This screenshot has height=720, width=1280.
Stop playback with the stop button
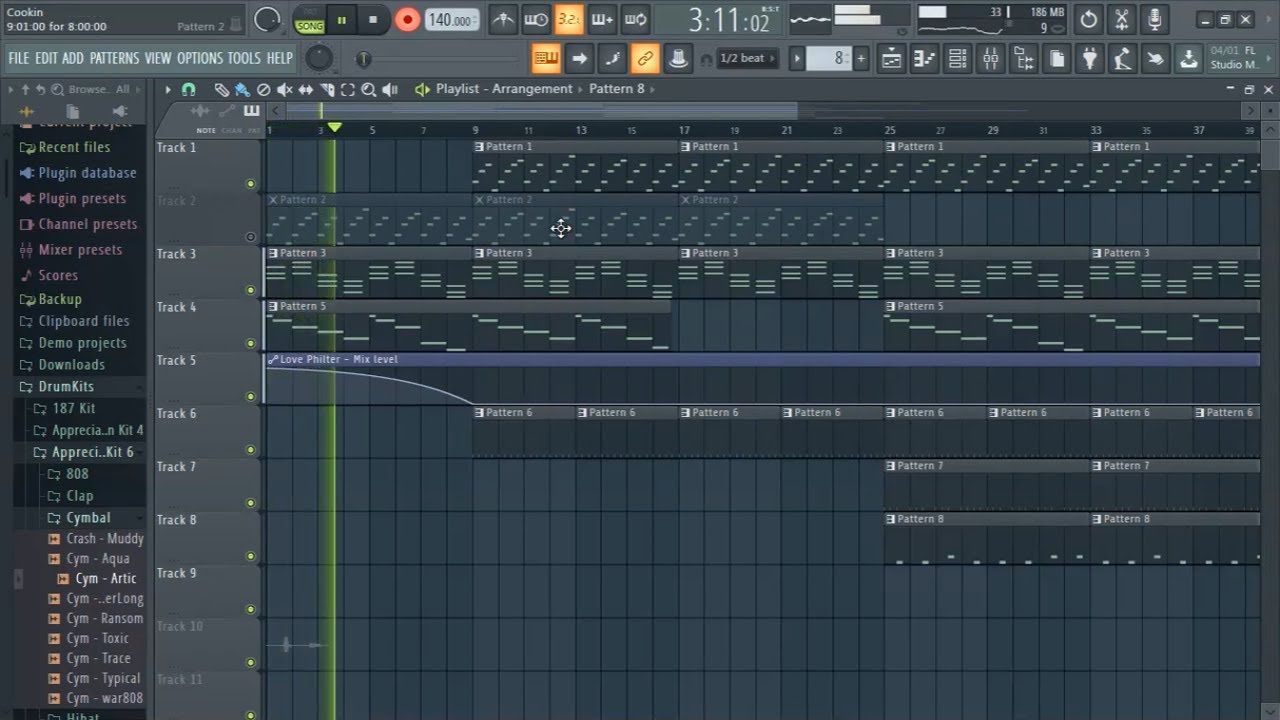(373, 19)
